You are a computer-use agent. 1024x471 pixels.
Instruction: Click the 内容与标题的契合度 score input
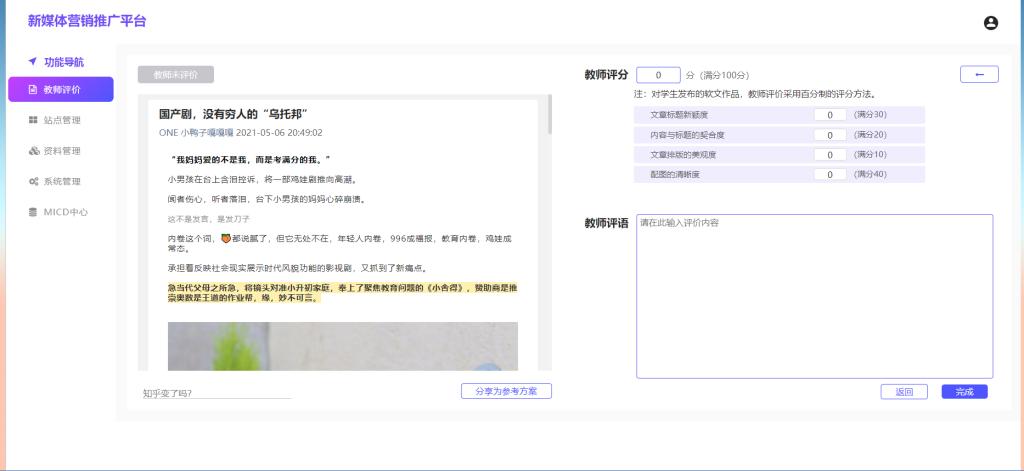coord(830,135)
